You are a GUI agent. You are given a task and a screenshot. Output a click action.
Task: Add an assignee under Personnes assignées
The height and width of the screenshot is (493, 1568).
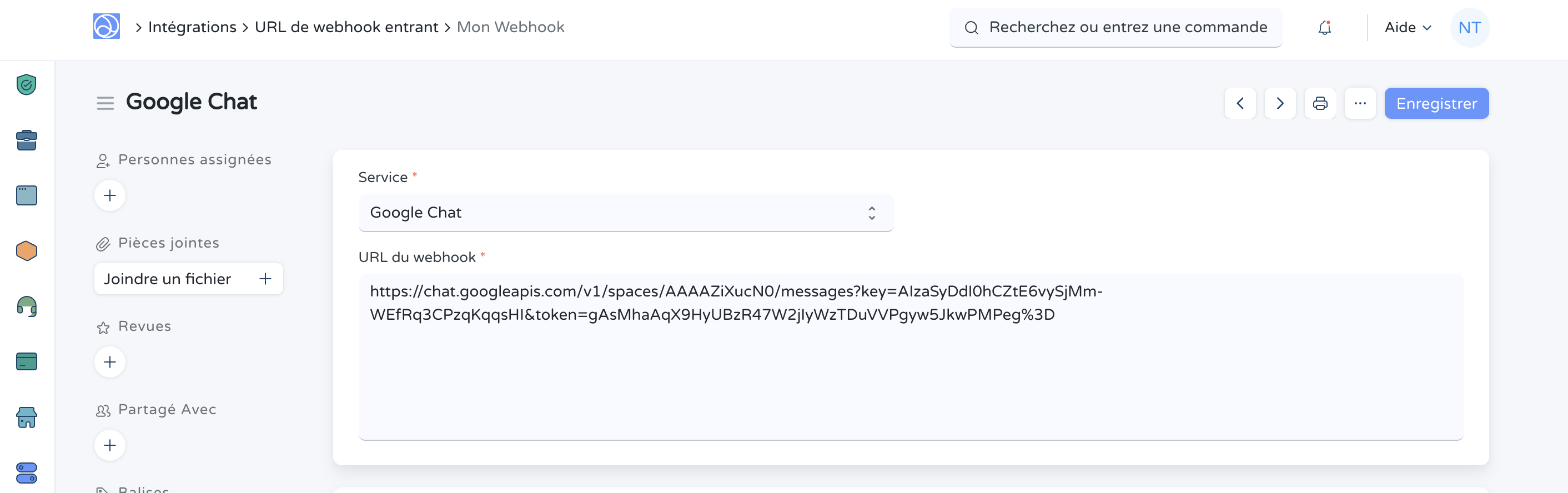click(109, 195)
